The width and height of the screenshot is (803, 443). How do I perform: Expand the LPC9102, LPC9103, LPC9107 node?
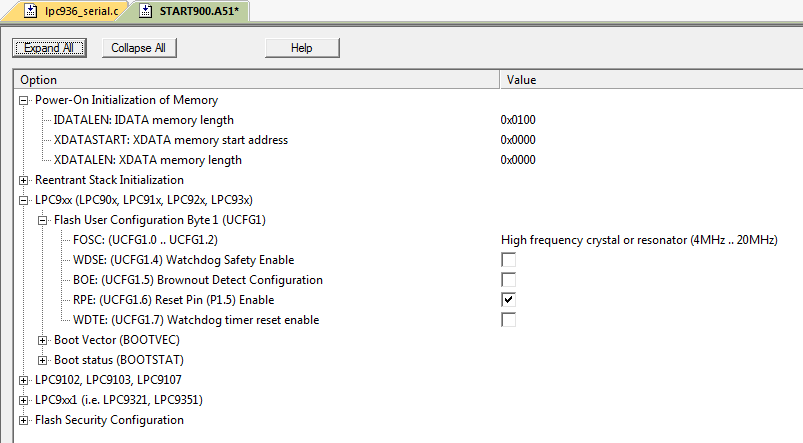pos(24,380)
